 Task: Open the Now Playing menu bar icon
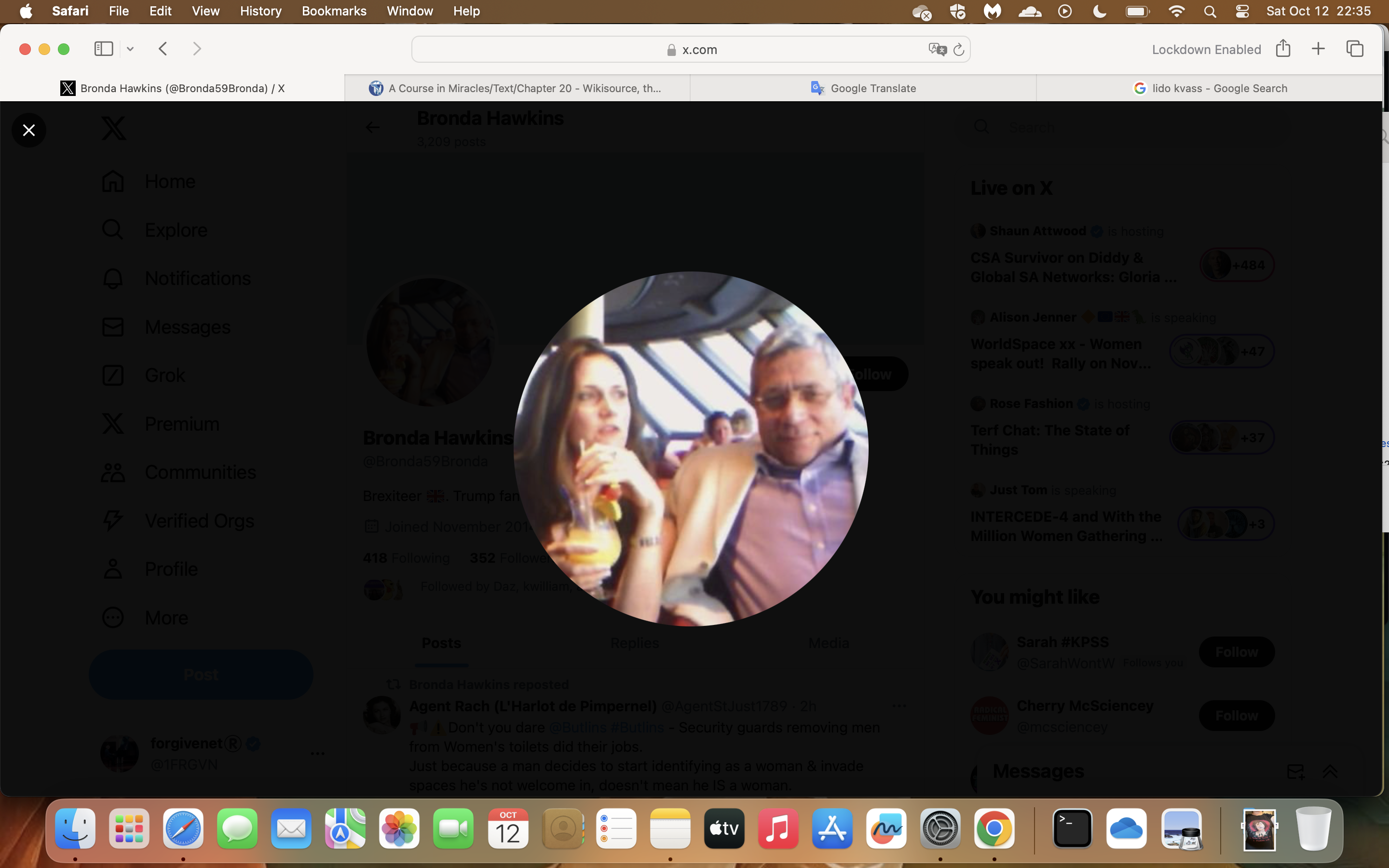(1065, 12)
